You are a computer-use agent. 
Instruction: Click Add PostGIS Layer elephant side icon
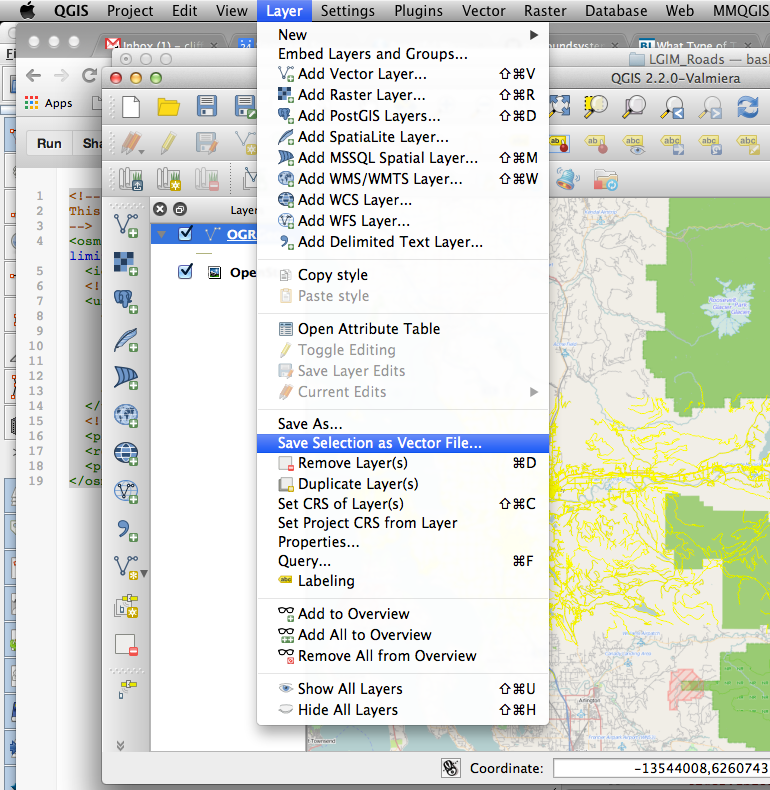tap(126, 301)
